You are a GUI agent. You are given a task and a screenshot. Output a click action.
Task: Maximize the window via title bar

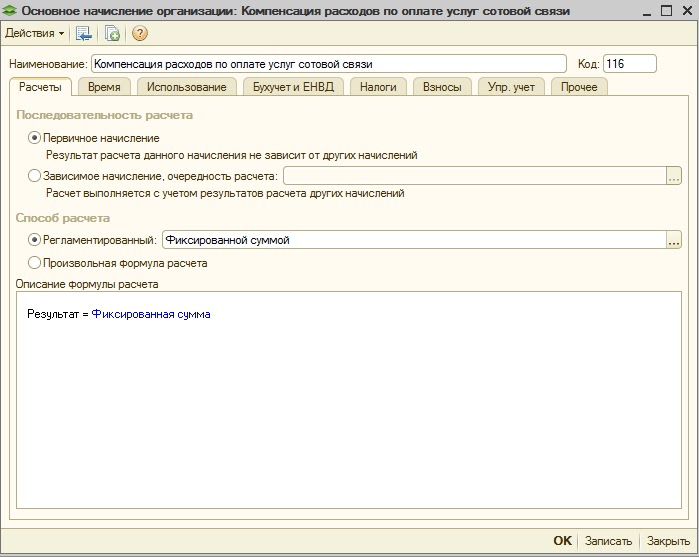666,10
